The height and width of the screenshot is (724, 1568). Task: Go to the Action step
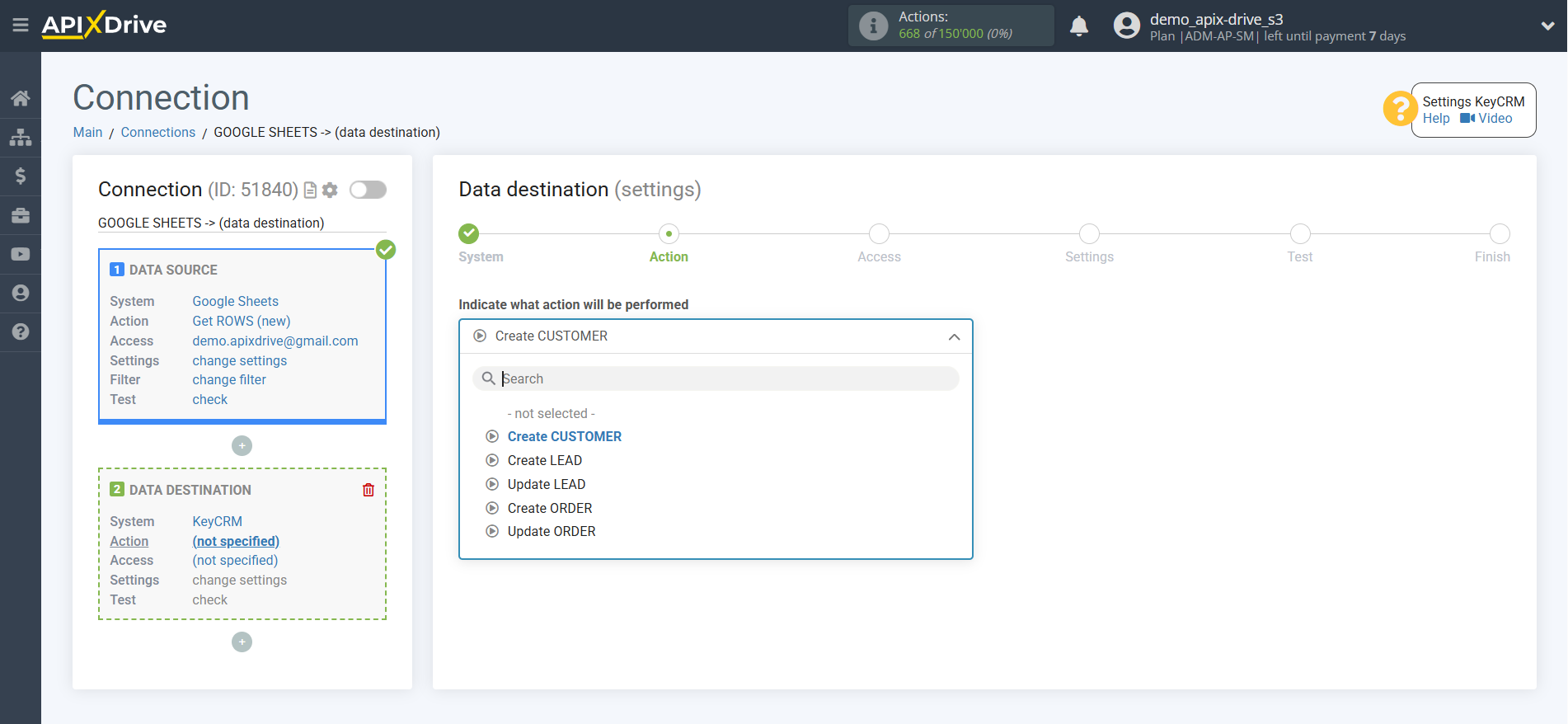(x=669, y=234)
